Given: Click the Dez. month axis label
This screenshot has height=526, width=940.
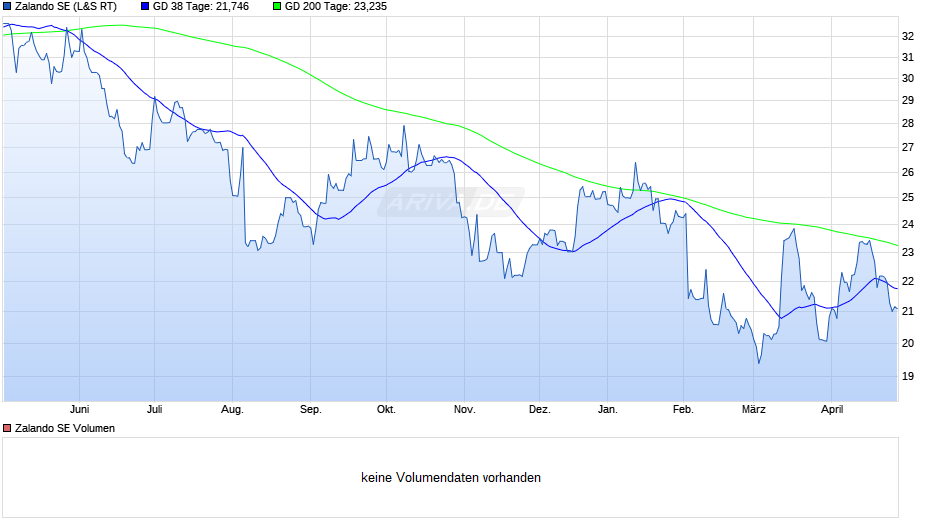Looking at the screenshot, I should tap(540, 409).
